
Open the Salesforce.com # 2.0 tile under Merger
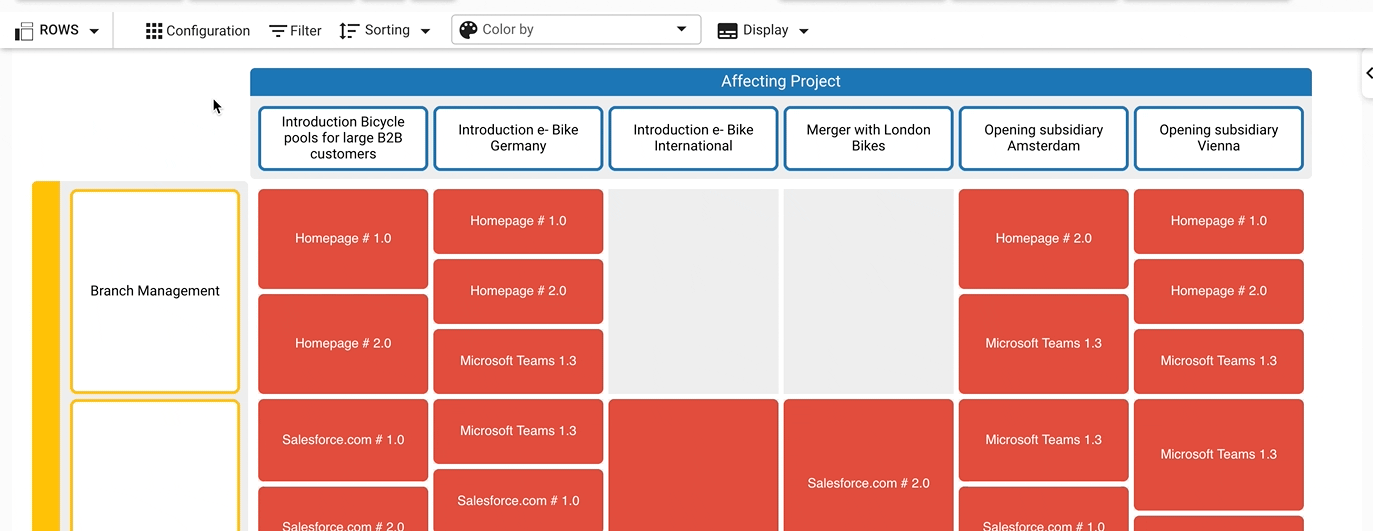(x=868, y=483)
